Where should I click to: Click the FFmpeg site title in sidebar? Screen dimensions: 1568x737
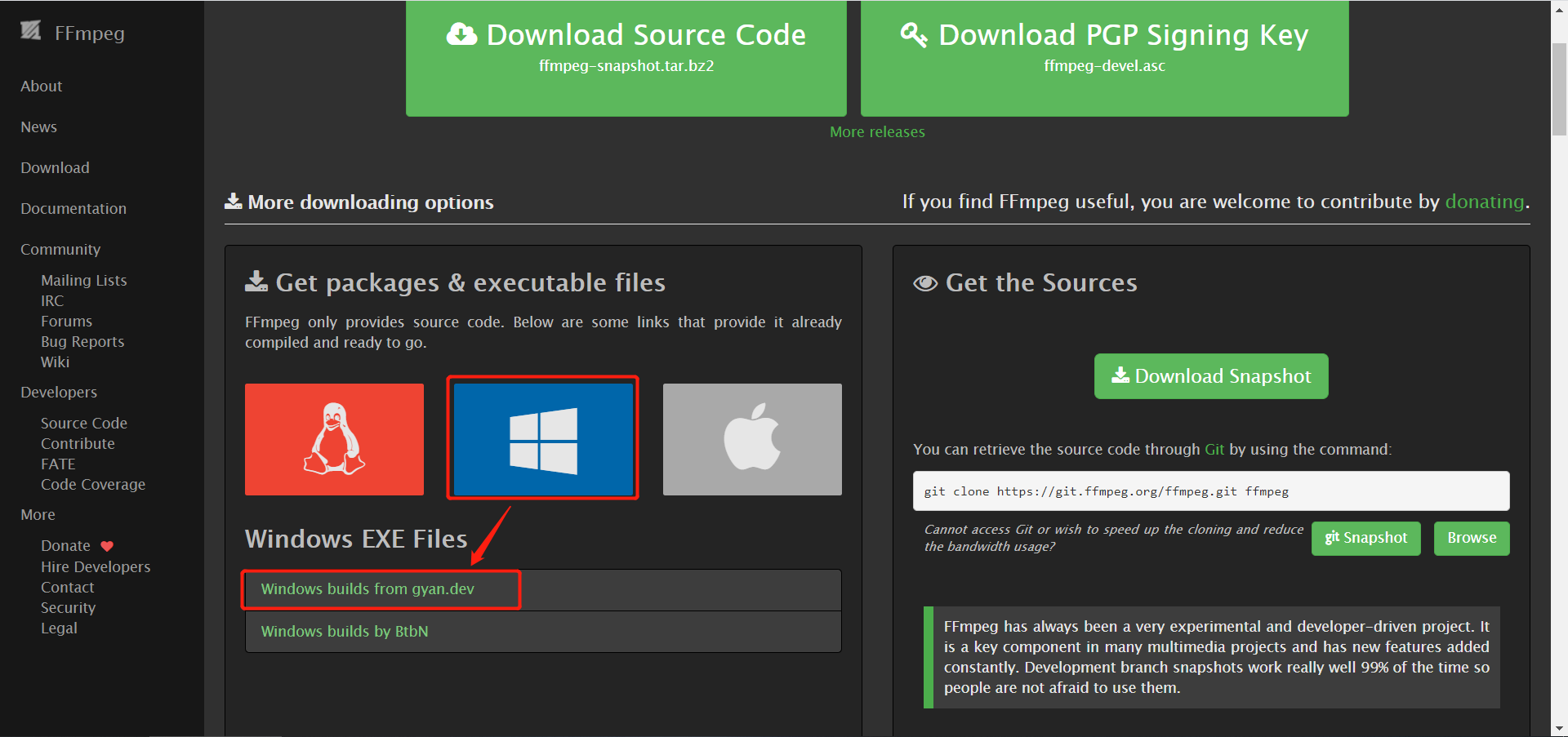(x=90, y=33)
